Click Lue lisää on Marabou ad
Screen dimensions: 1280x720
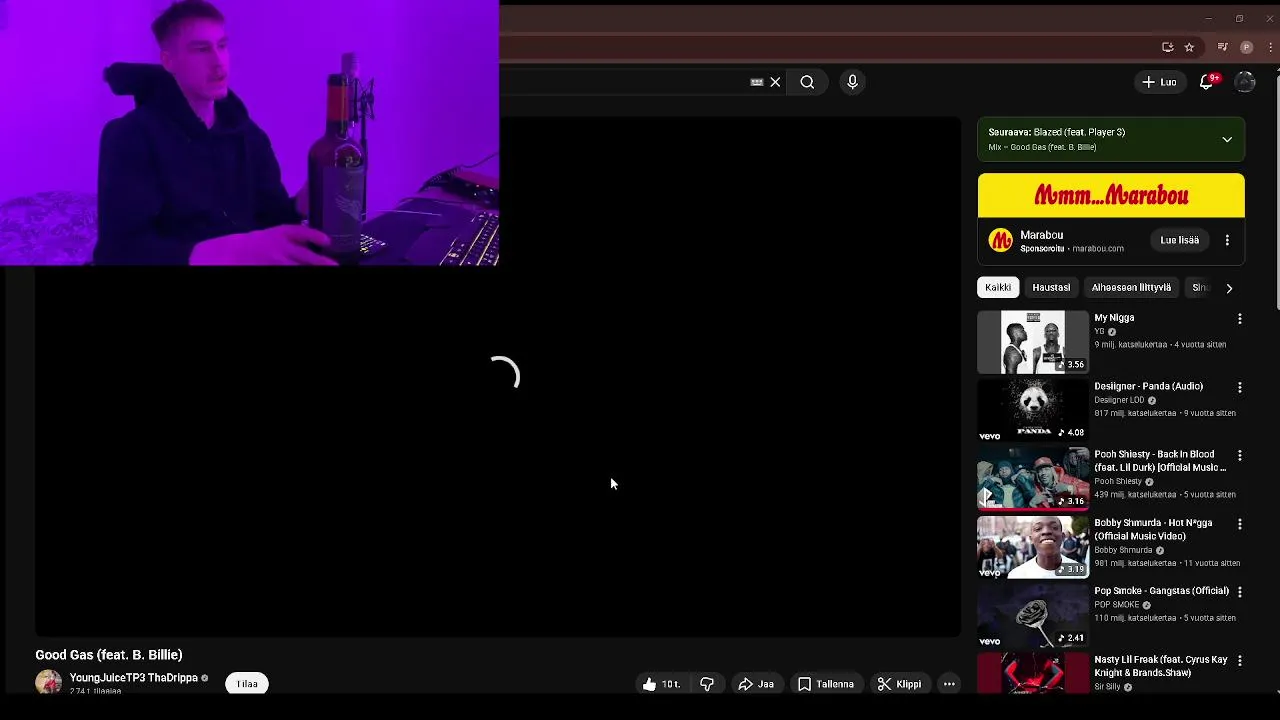[x=1179, y=240]
